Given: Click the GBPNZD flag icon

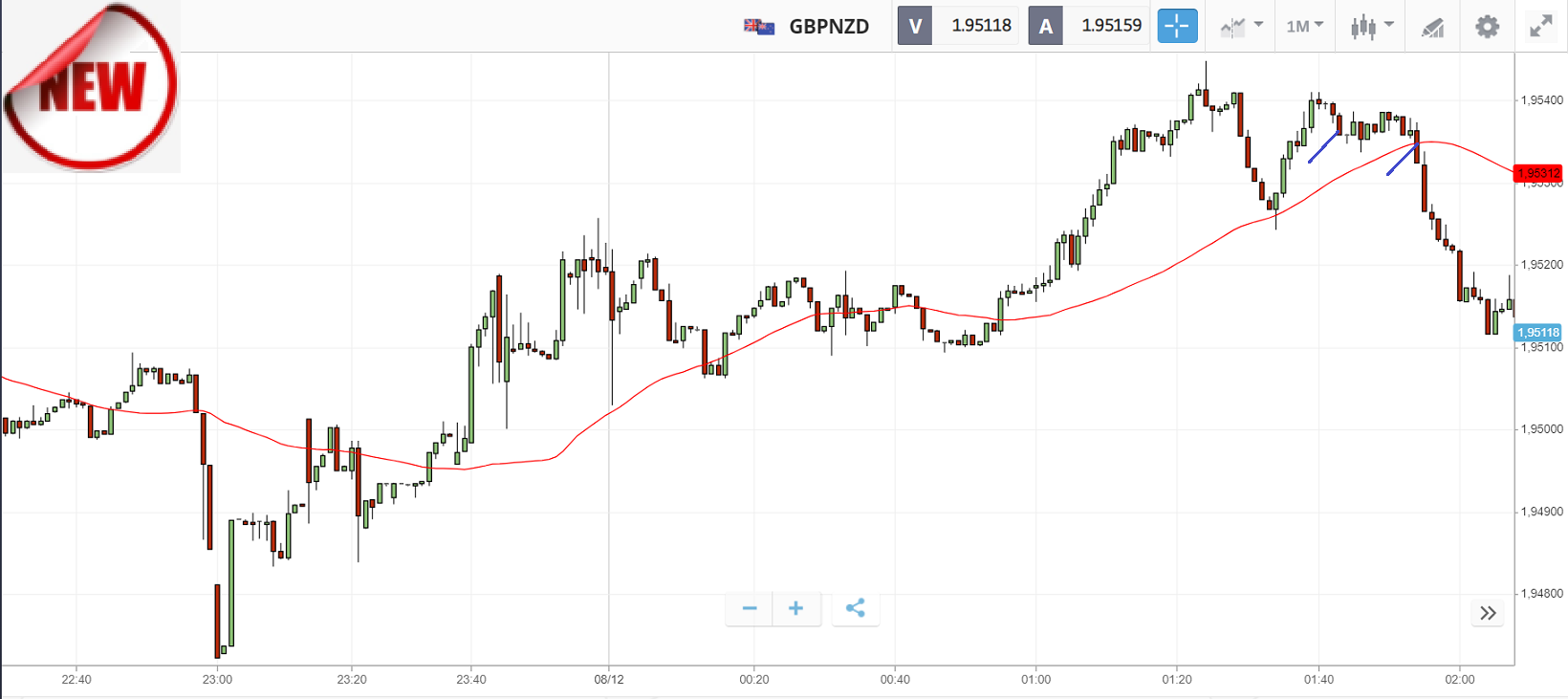Looking at the screenshot, I should pyautogui.click(x=759, y=26).
